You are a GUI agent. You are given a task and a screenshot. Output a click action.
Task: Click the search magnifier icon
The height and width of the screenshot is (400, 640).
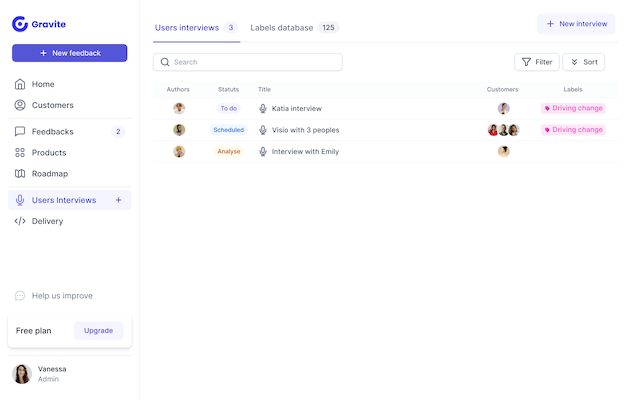coord(165,62)
